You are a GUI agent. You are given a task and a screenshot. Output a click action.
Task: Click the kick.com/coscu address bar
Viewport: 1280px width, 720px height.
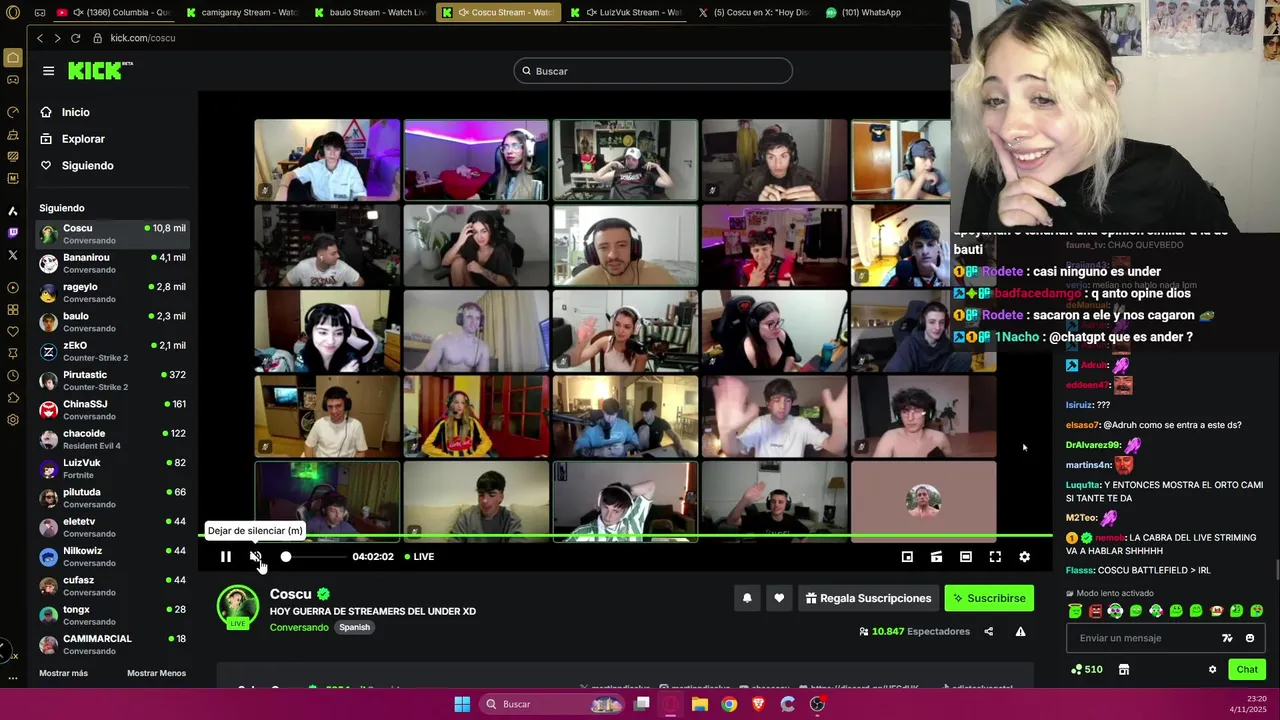tap(142, 38)
